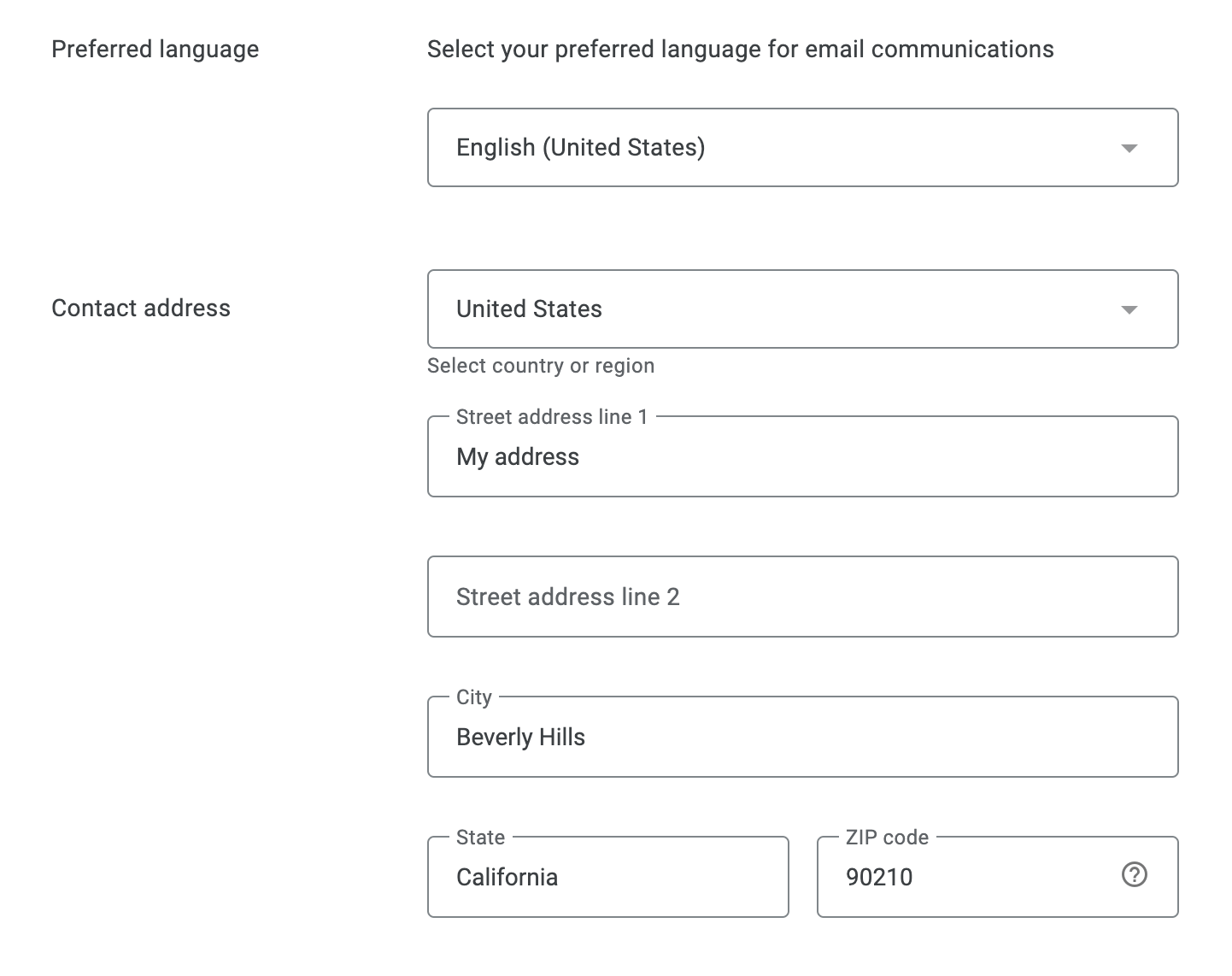Click the "Select country or region" helper text
This screenshot has width=1232, height=976.
[x=541, y=366]
